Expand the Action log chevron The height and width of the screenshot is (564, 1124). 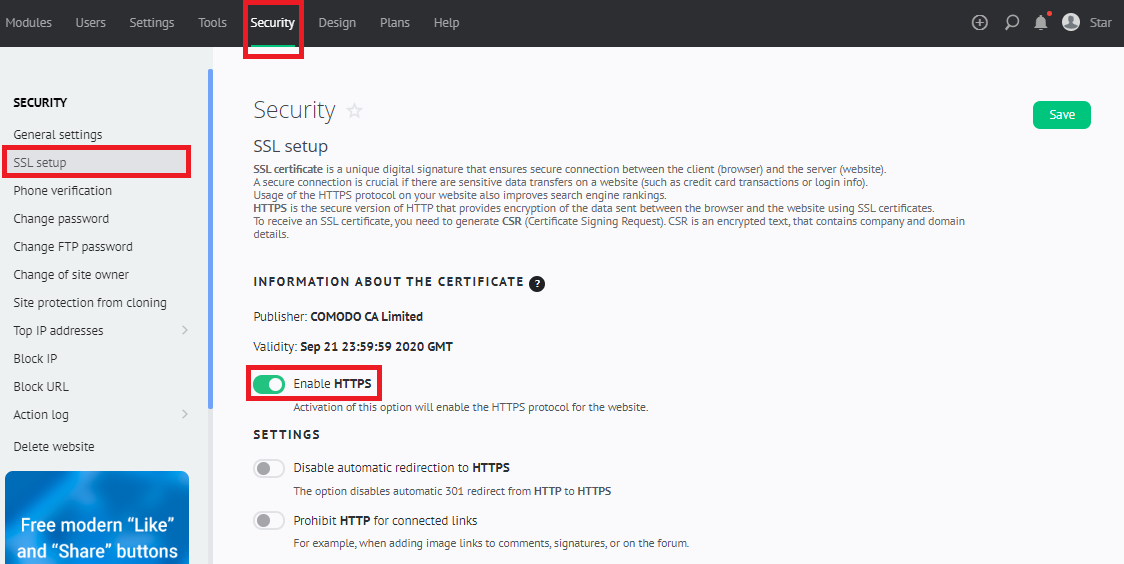185,414
